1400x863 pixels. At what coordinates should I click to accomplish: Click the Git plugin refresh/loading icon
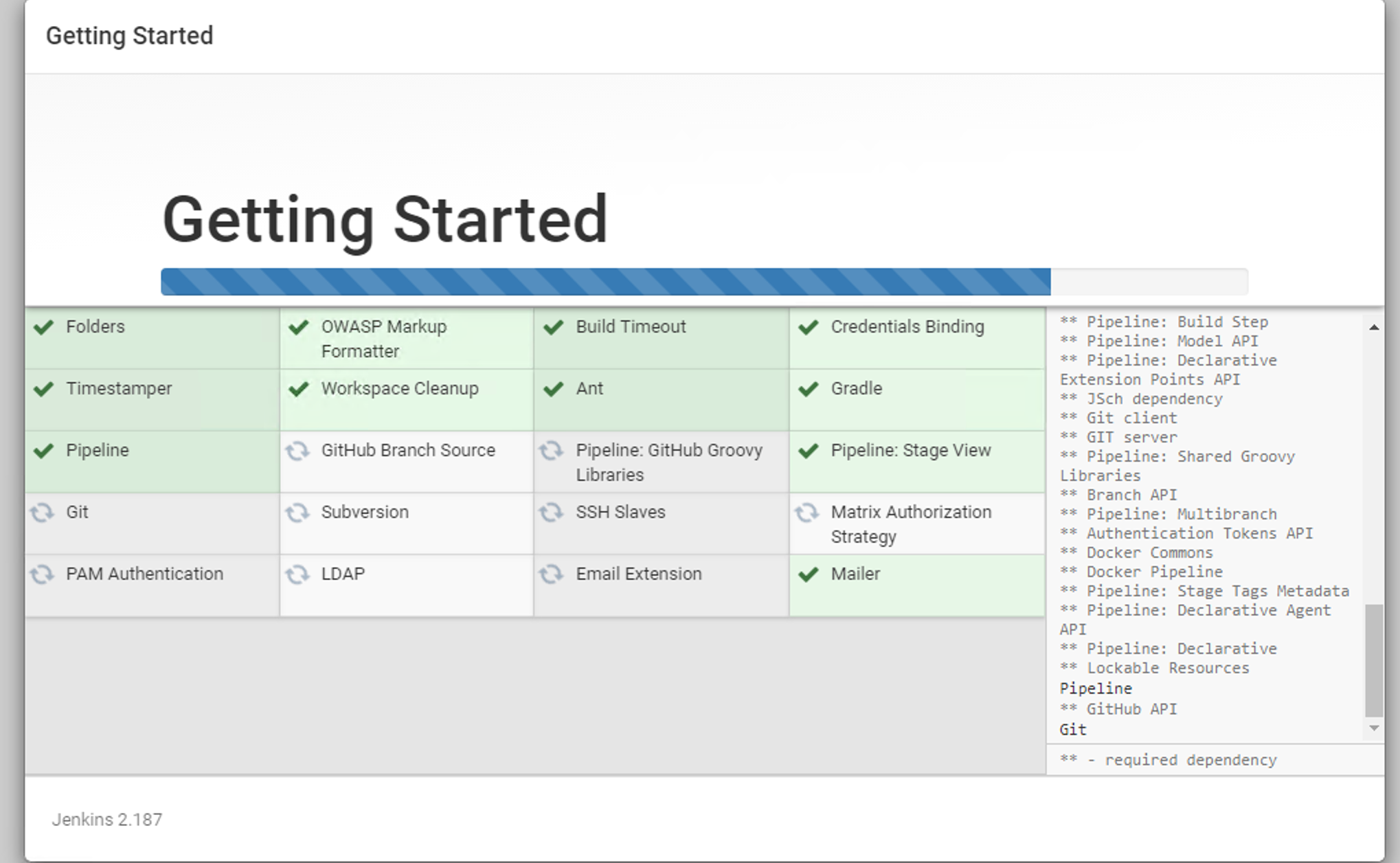point(42,511)
